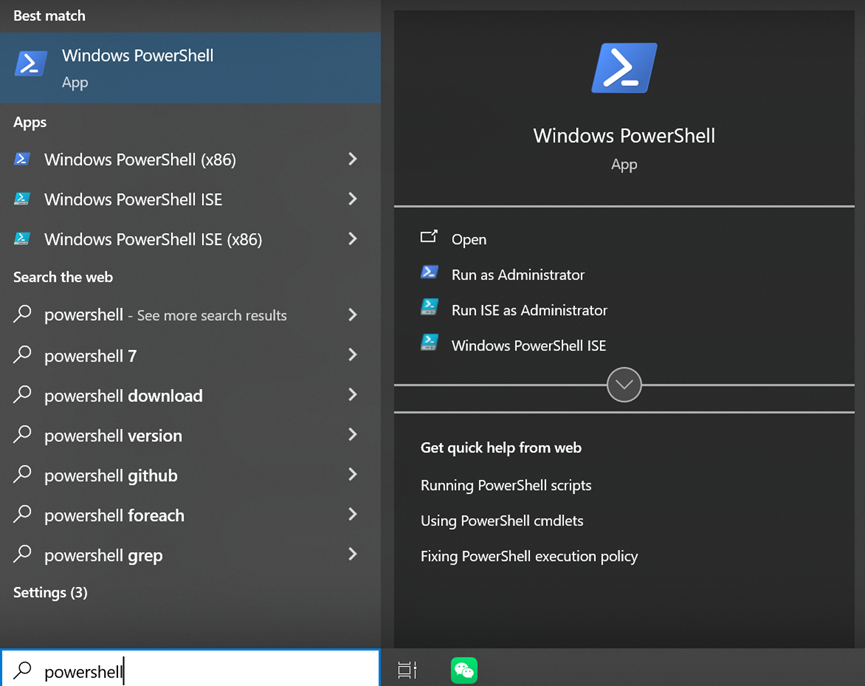Expand options for Windows PowerShell ISE result
865x686 pixels.
[x=353, y=199]
